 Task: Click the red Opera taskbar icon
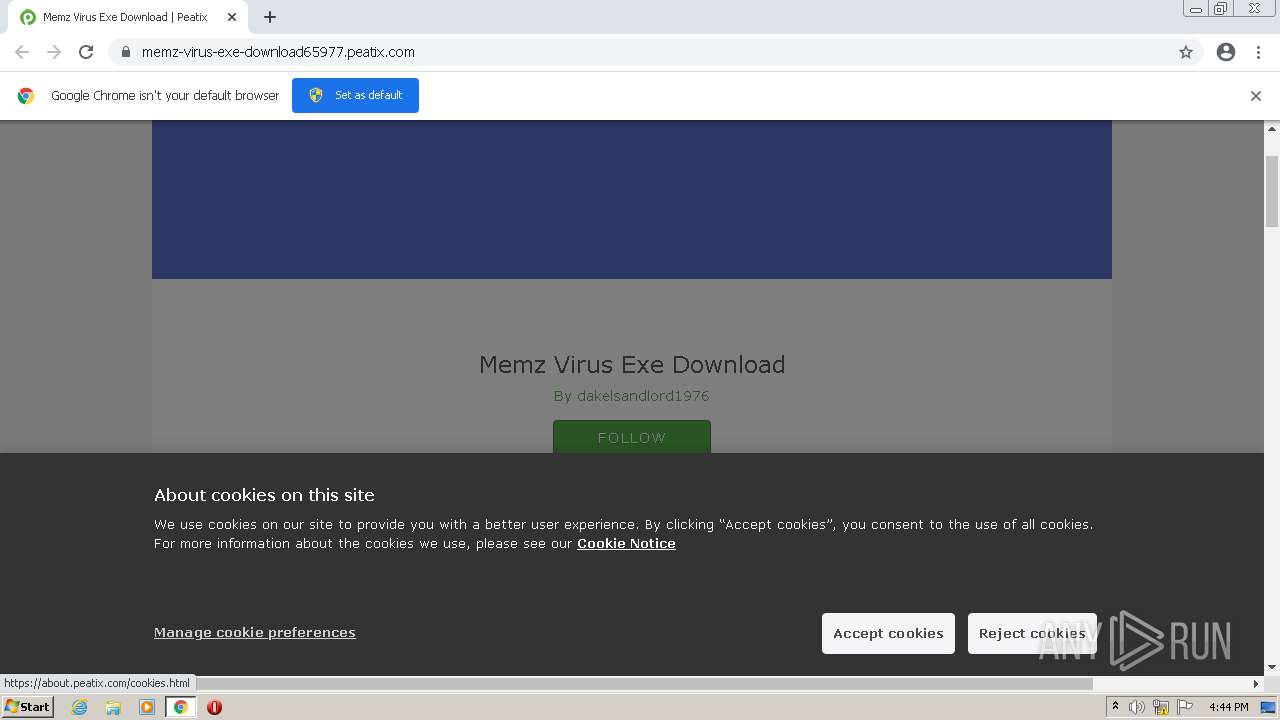coord(214,707)
